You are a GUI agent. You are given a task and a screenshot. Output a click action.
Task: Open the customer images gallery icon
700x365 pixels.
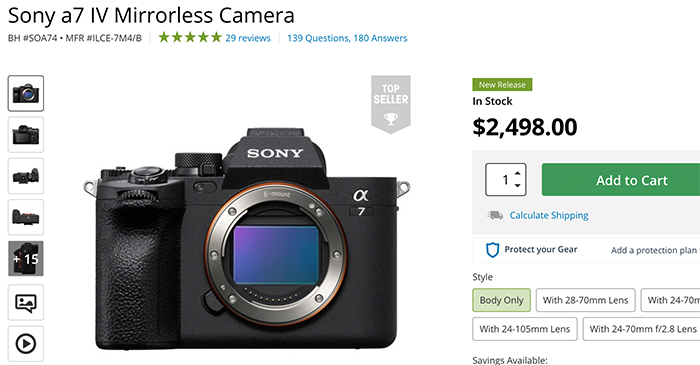tap(26, 302)
